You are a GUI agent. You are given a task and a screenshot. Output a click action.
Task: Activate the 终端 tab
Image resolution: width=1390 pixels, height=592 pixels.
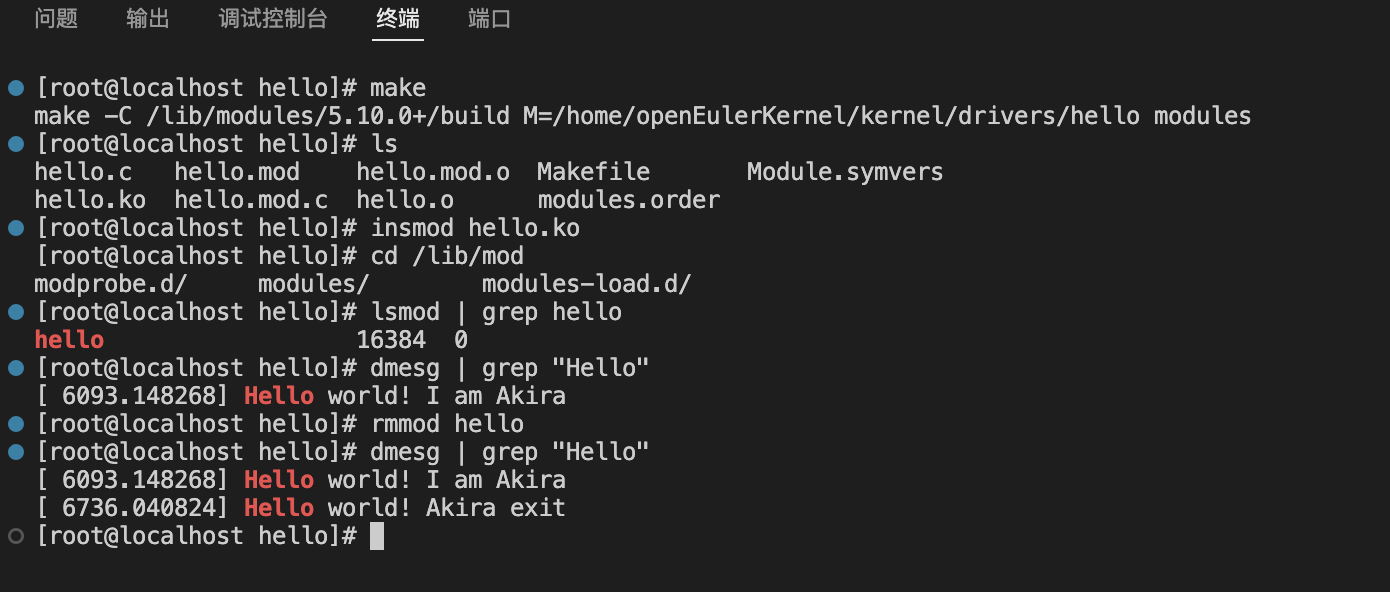(398, 19)
